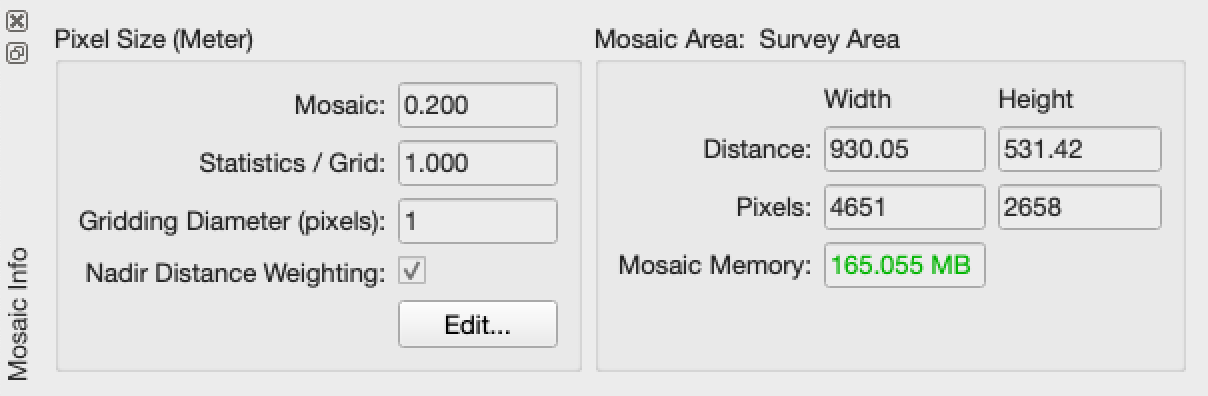Select the Pixels Width field showing 4651
The height and width of the screenshot is (396, 1208).
point(905,207)
